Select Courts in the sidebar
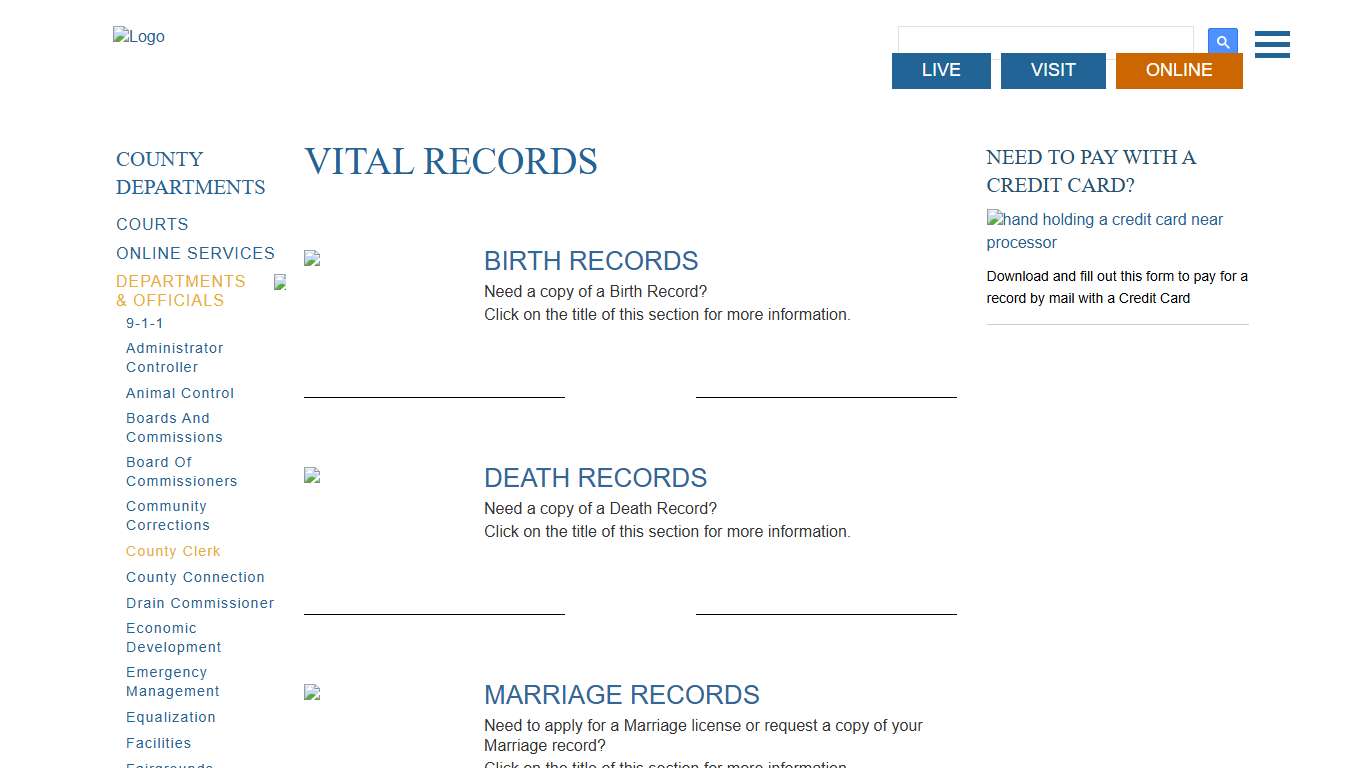1366x768 pixels. (x=152, y=225)
